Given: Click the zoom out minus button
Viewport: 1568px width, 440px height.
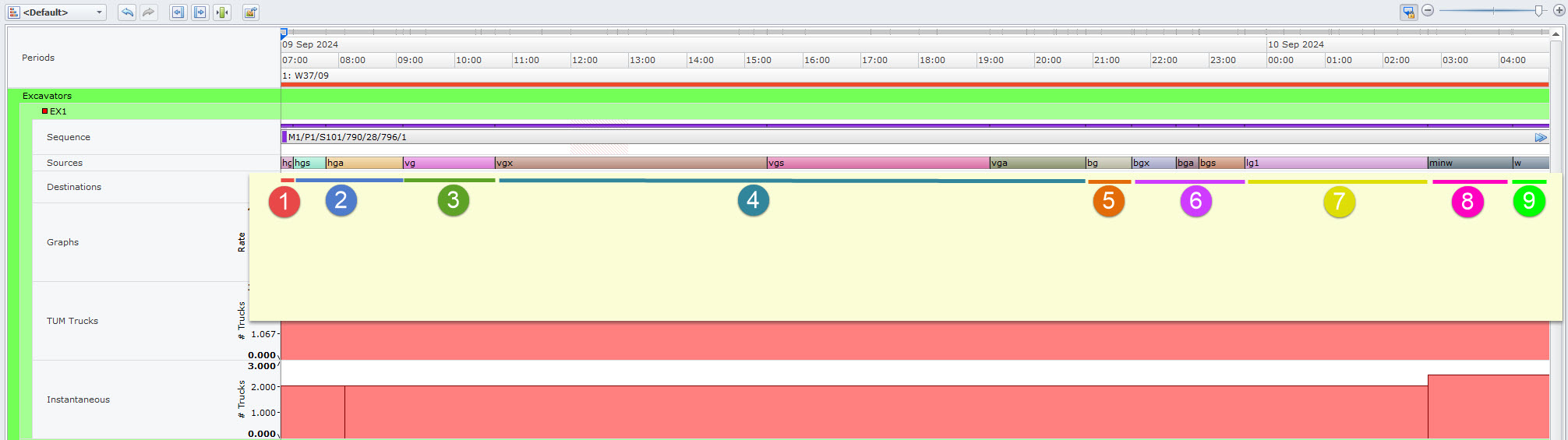Looking at the screenshot, I should [x=1428, y=11].
